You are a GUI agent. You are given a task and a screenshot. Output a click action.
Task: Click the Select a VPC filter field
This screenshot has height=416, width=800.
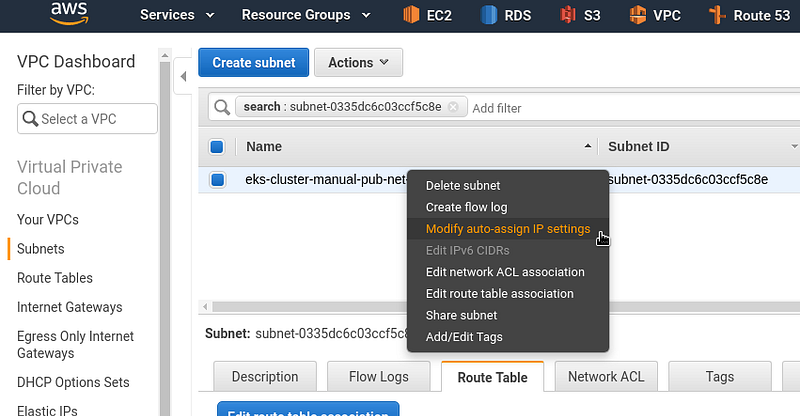pos(87,119)
